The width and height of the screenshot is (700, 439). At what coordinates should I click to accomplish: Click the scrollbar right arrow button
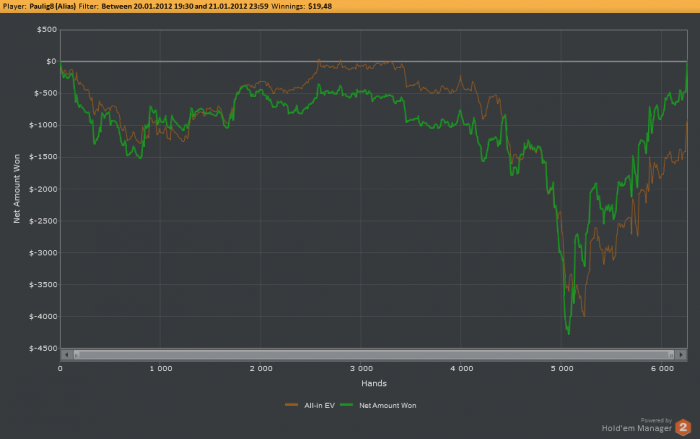tap(681, 355)
